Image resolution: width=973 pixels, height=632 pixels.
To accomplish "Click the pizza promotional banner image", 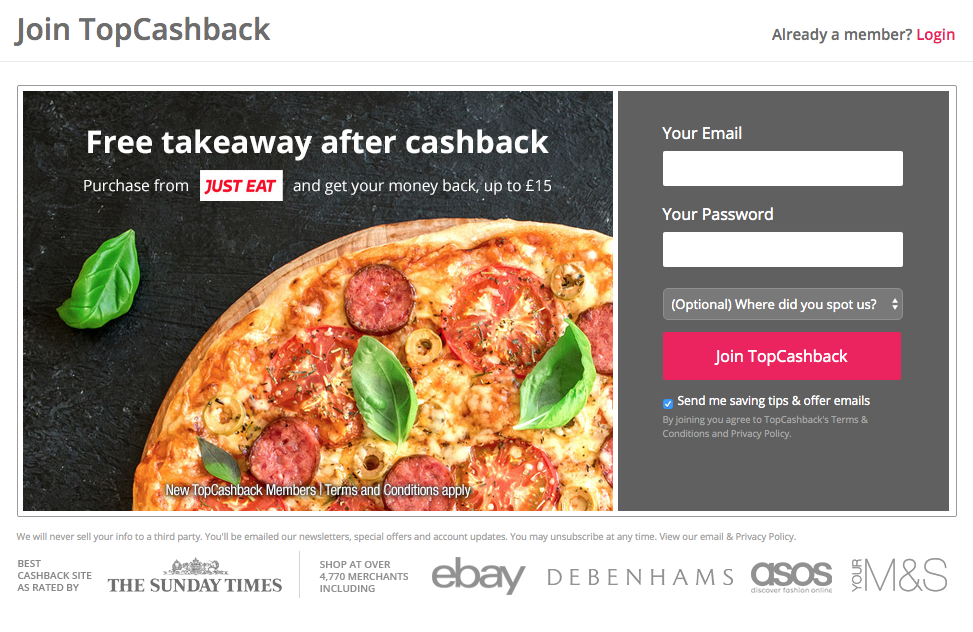I will tap(318, 301).
